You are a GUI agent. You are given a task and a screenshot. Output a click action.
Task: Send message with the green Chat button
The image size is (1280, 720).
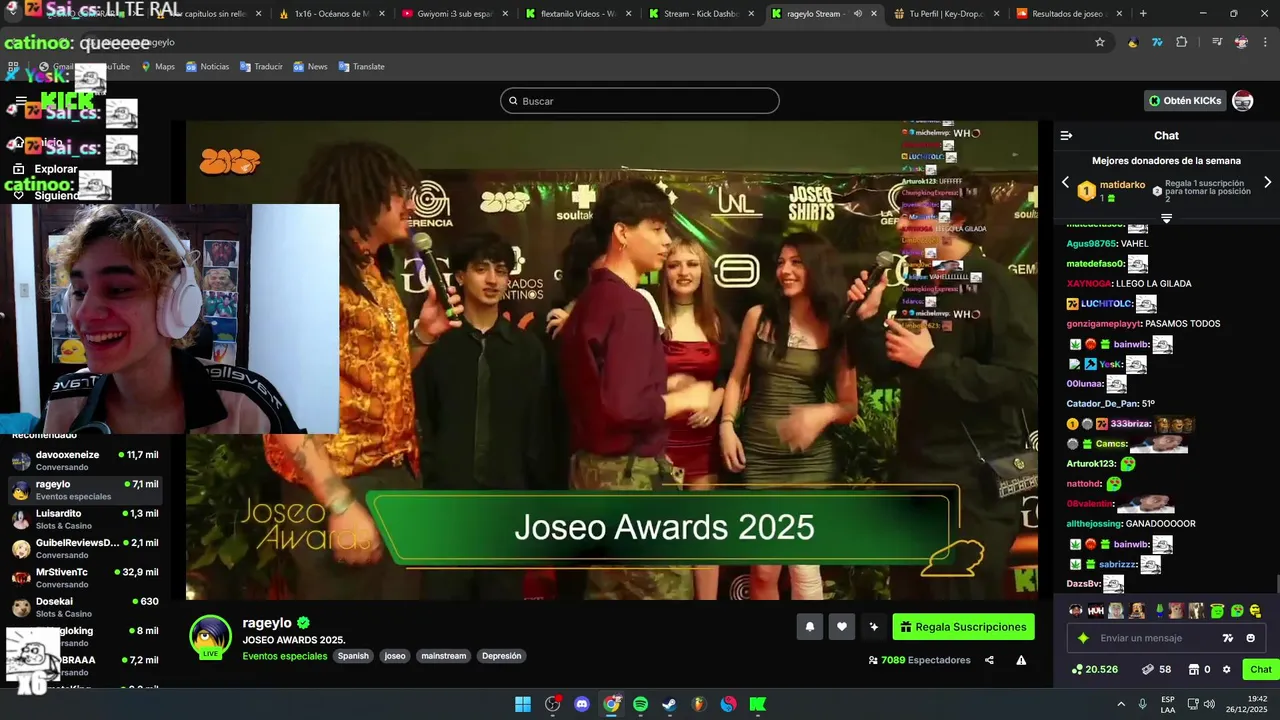[1261, 670]
